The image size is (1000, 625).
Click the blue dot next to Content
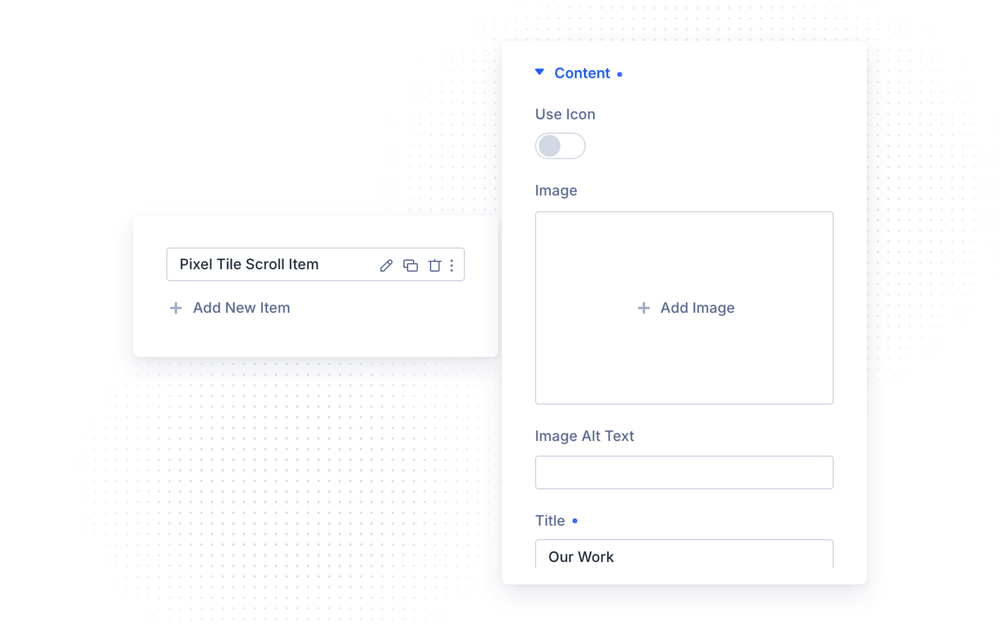click(619, 75)
